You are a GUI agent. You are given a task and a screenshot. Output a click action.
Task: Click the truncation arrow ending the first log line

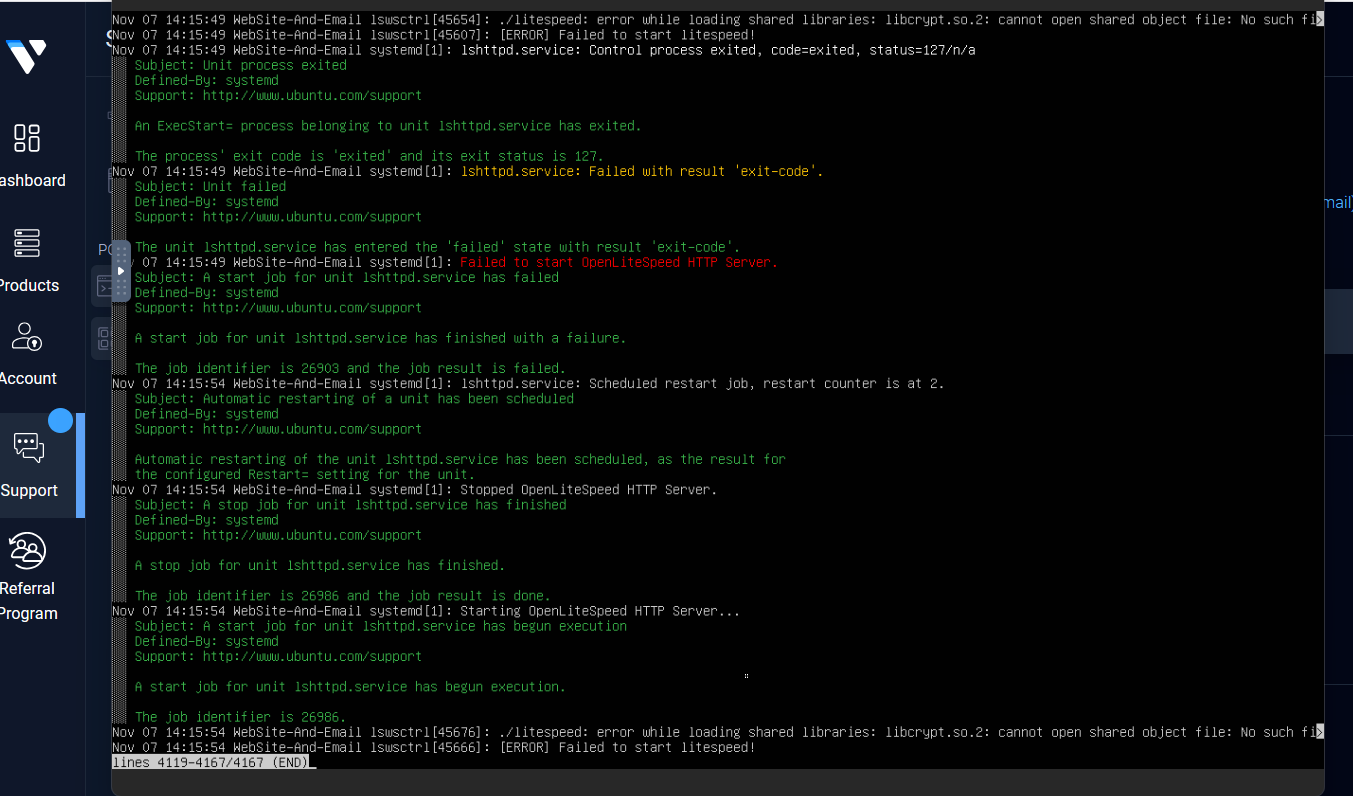1319,20
